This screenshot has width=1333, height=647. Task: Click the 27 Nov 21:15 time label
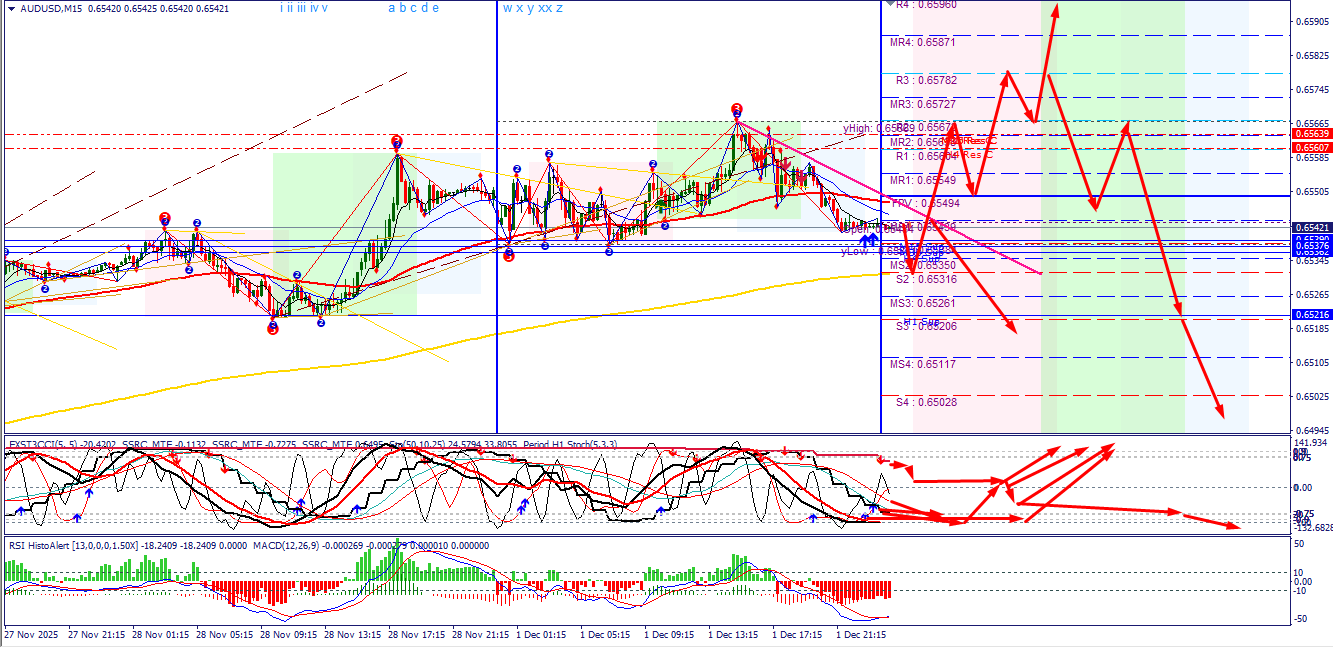(x=98, y=634)
